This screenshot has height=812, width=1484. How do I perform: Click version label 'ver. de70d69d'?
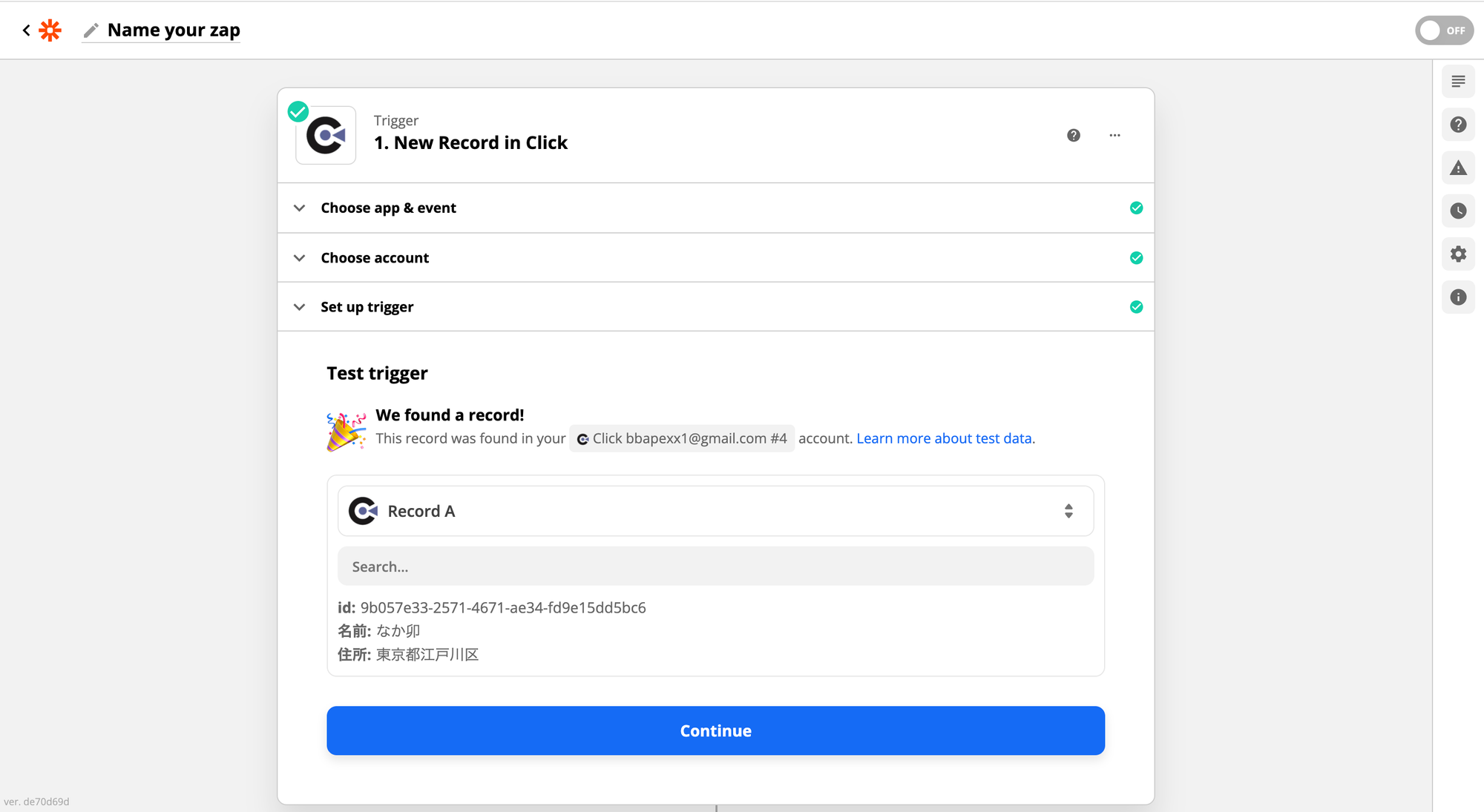coord(36,802)
